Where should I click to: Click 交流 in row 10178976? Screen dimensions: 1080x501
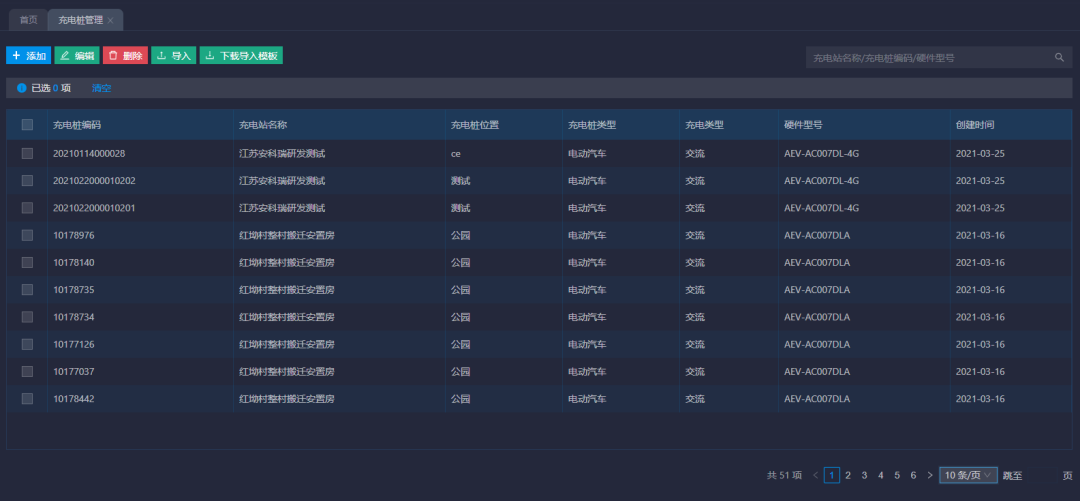pos(695,235)
